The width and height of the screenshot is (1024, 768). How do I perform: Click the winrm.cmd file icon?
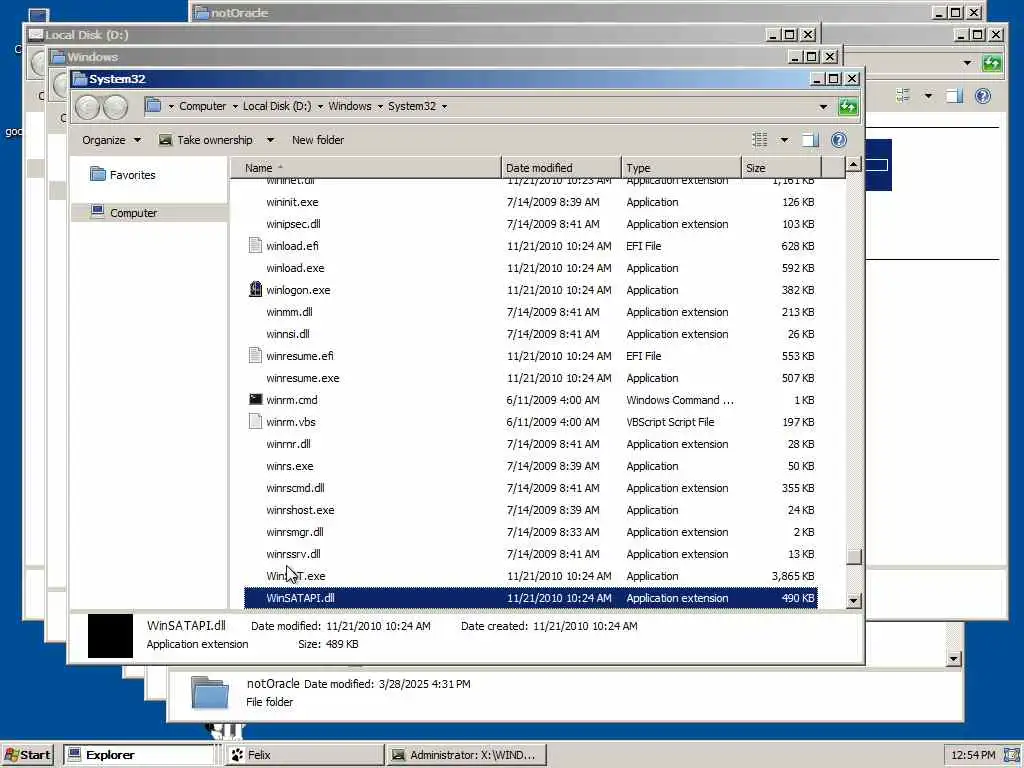coord(255,399)
